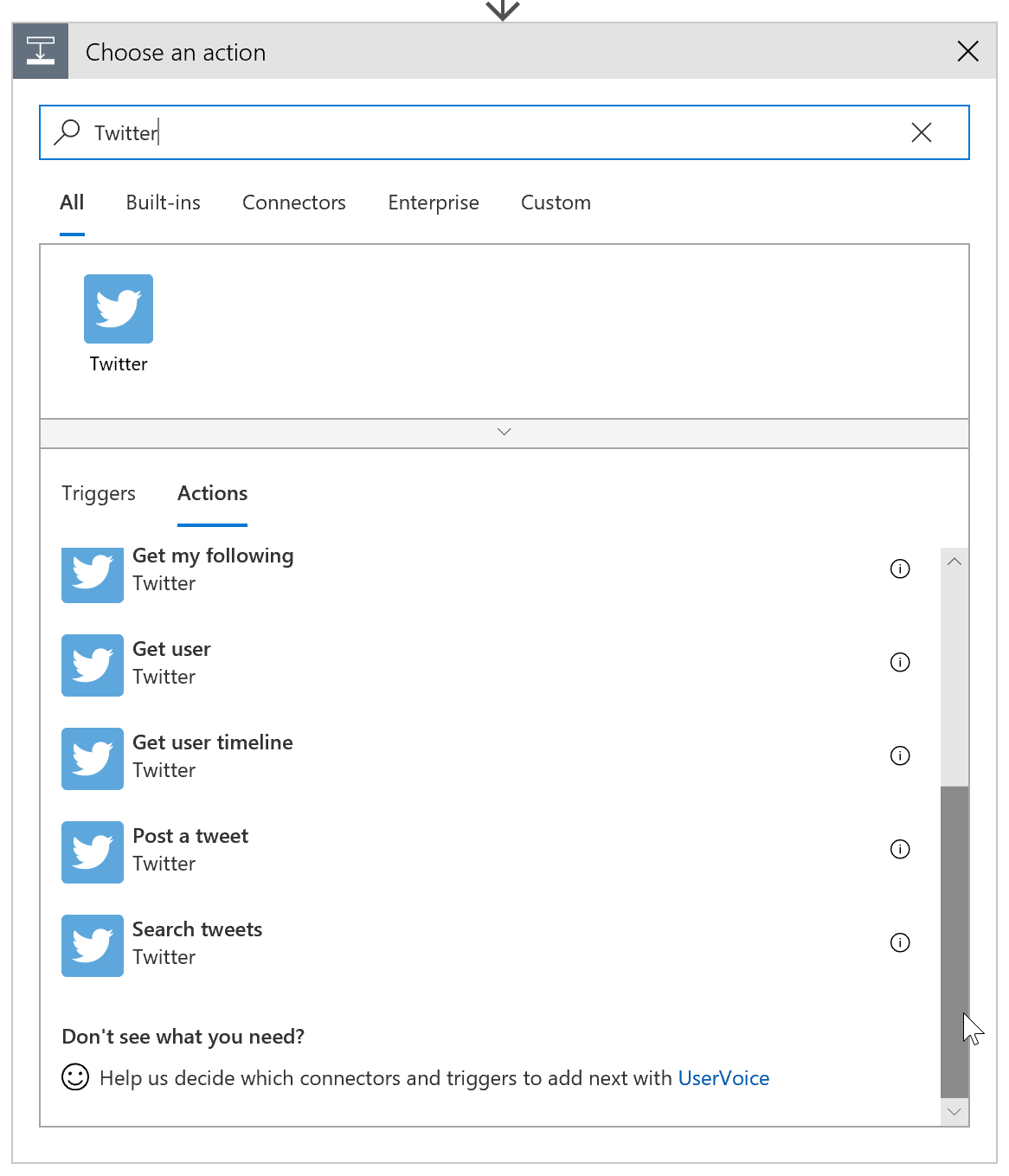Show info for Get user action
The width and height of the screenshot is (1009, 1176).
pos(900,662)
